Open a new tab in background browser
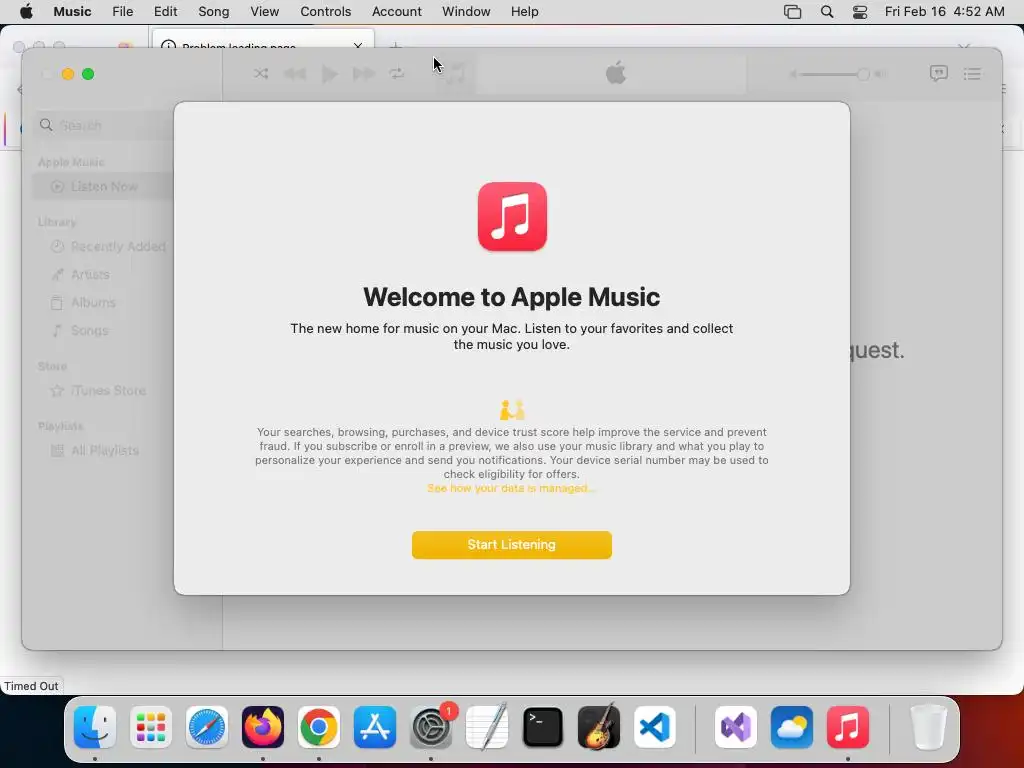This screenshot has width=1024, height=768. (x=395, y=44)
